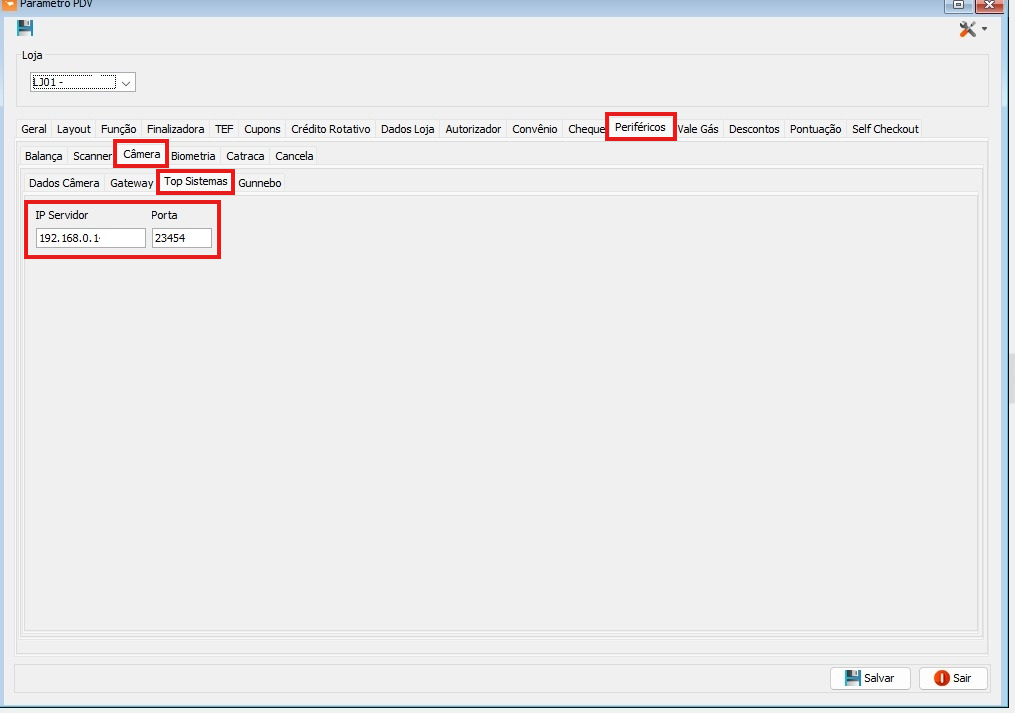
Task: Click the Parametro PDV title bar app icon
Action: click(9, 5)
